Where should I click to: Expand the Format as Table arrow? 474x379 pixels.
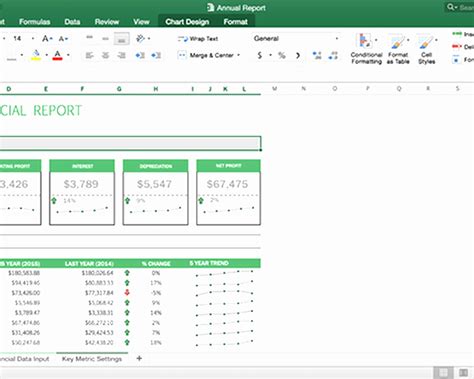[x=408, y=40]
